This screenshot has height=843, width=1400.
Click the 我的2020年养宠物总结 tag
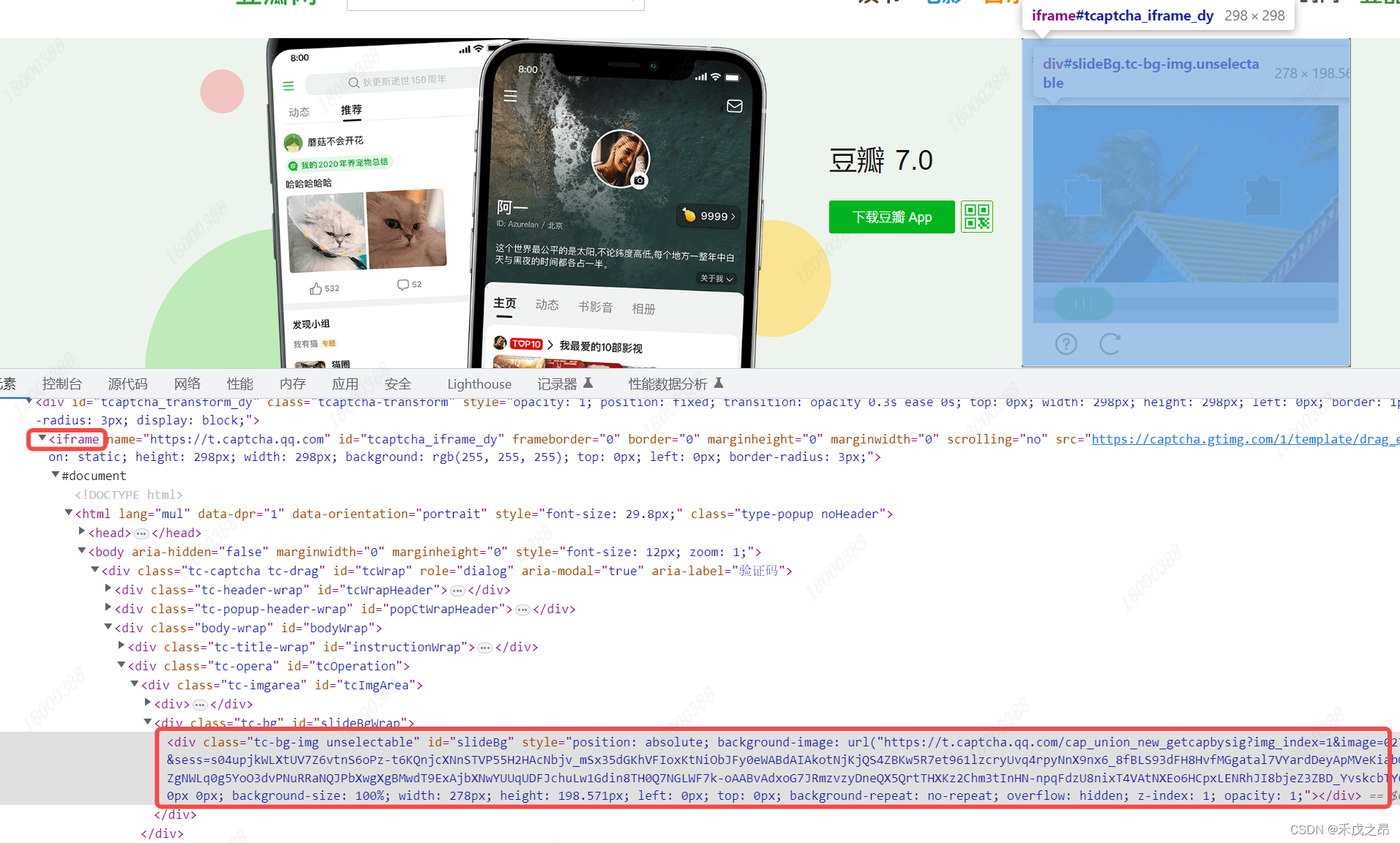(339, 164)
